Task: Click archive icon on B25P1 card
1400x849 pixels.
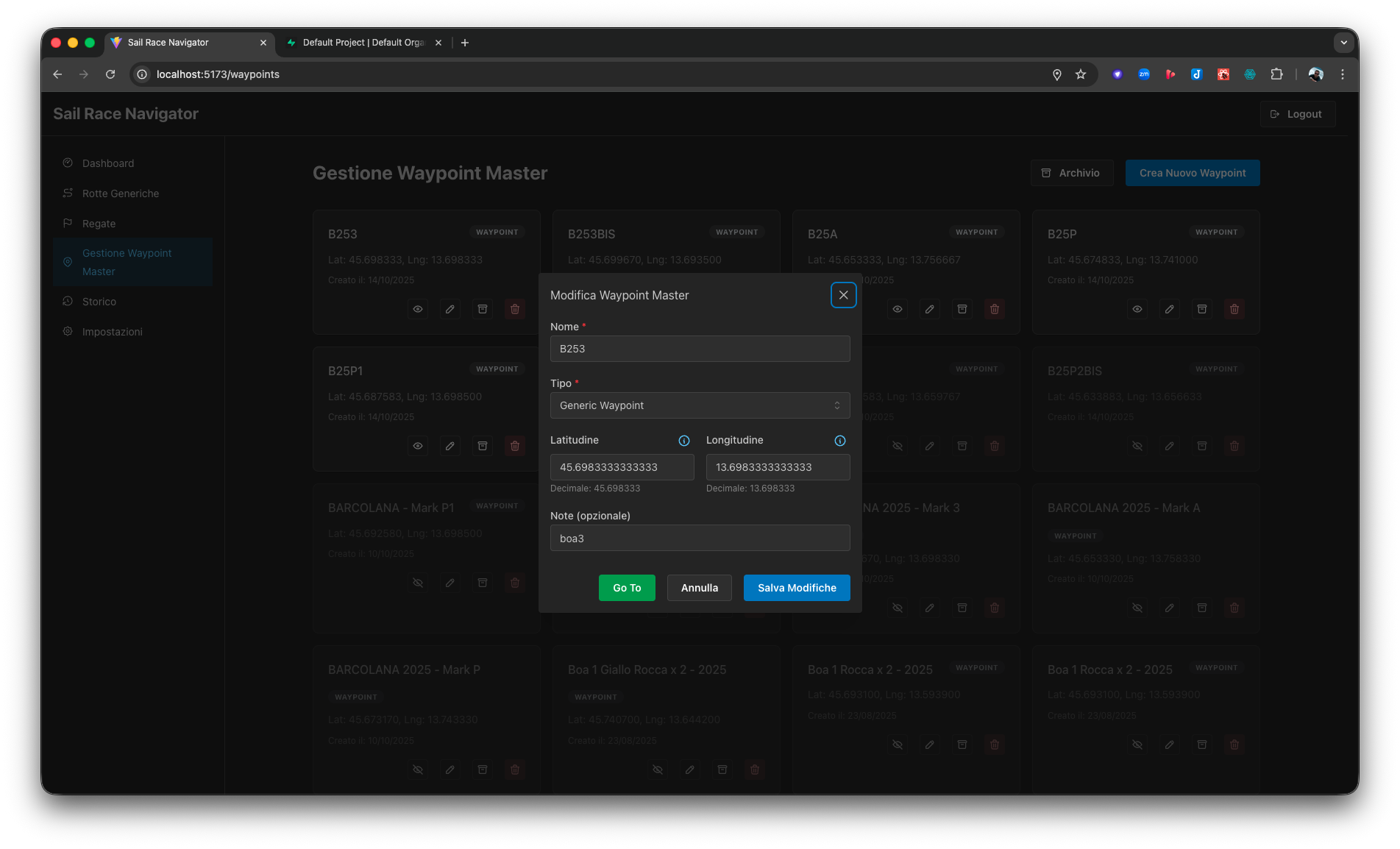Action: point(483,446)
